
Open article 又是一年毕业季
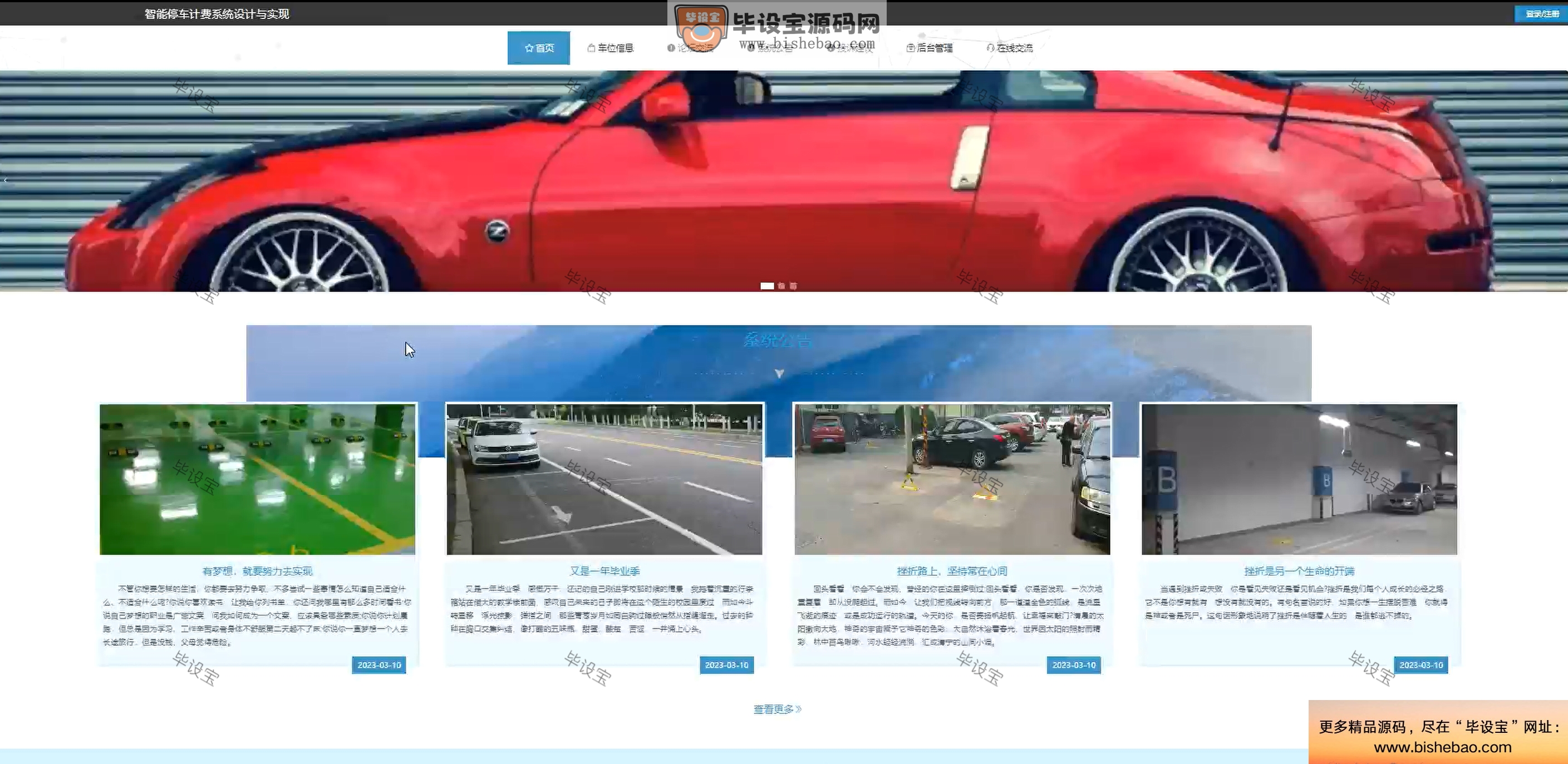tap(604, 571)
